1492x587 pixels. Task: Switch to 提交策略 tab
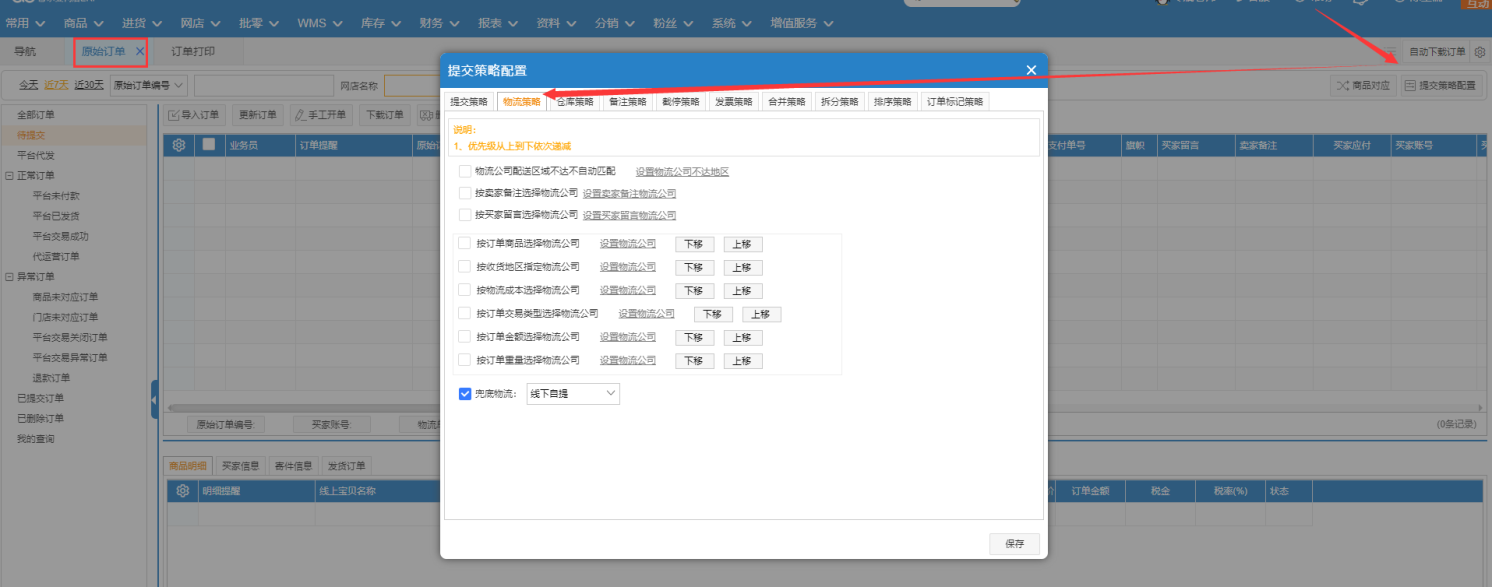(469, 101)
